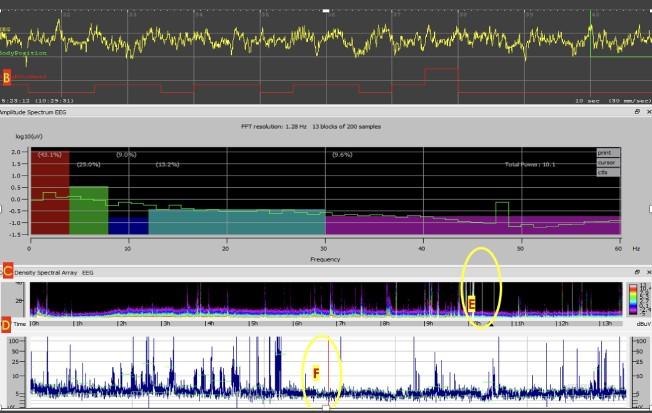The height and width of the screenshot is (413, 652).
Task: Click the Amplitude Spectrum EEG panel title
Action: coord(33,112)
